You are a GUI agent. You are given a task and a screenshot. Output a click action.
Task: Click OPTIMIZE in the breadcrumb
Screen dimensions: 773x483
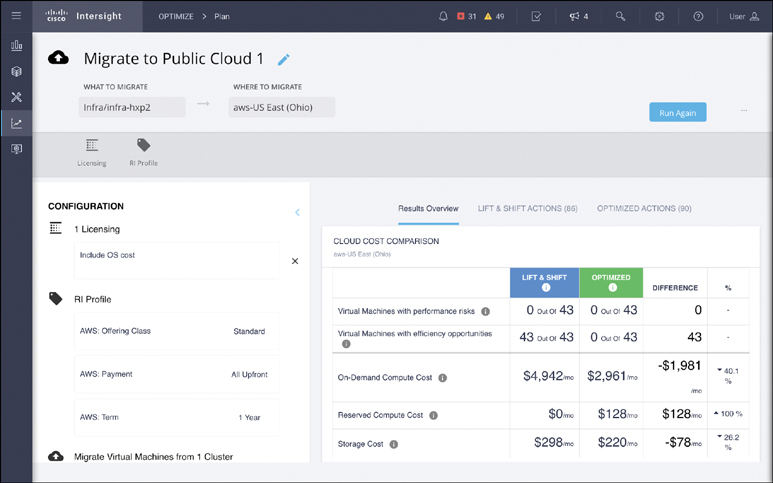click(176, 16)
